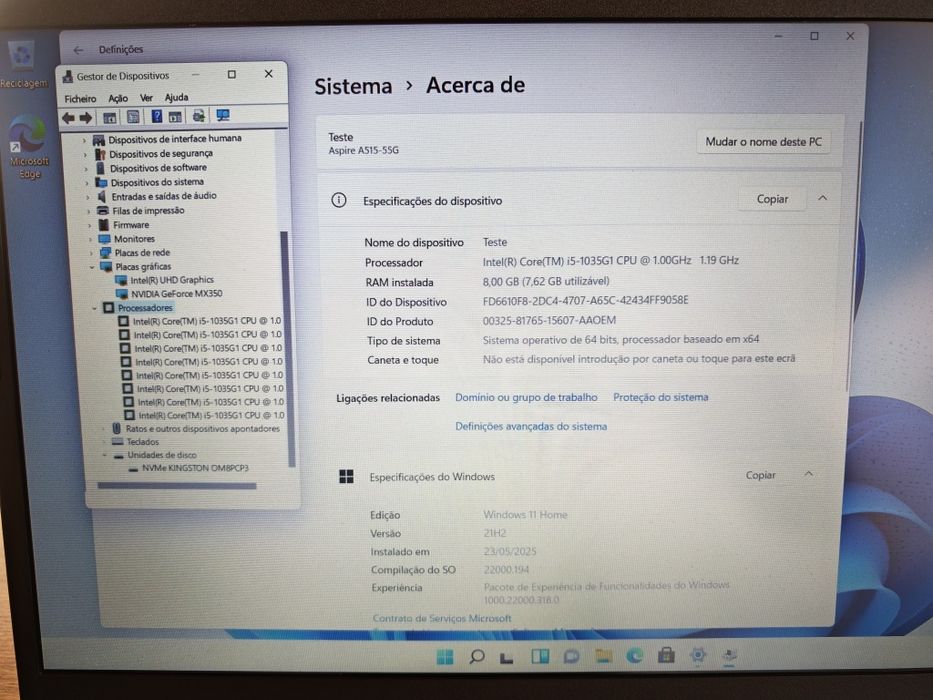The image size is (933, 700).
Task: Click the blue Help question mark icon
Action: 156,116
